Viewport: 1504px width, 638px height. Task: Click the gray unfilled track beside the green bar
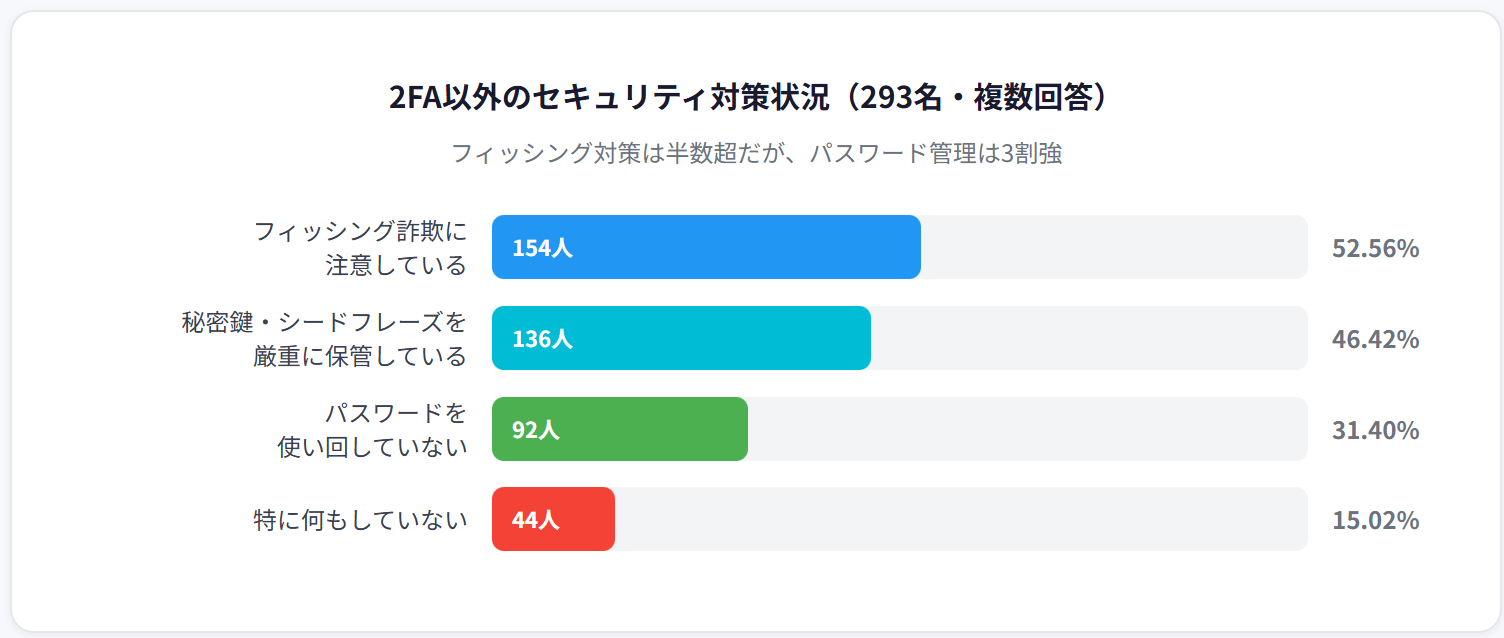pos(1027,429)
